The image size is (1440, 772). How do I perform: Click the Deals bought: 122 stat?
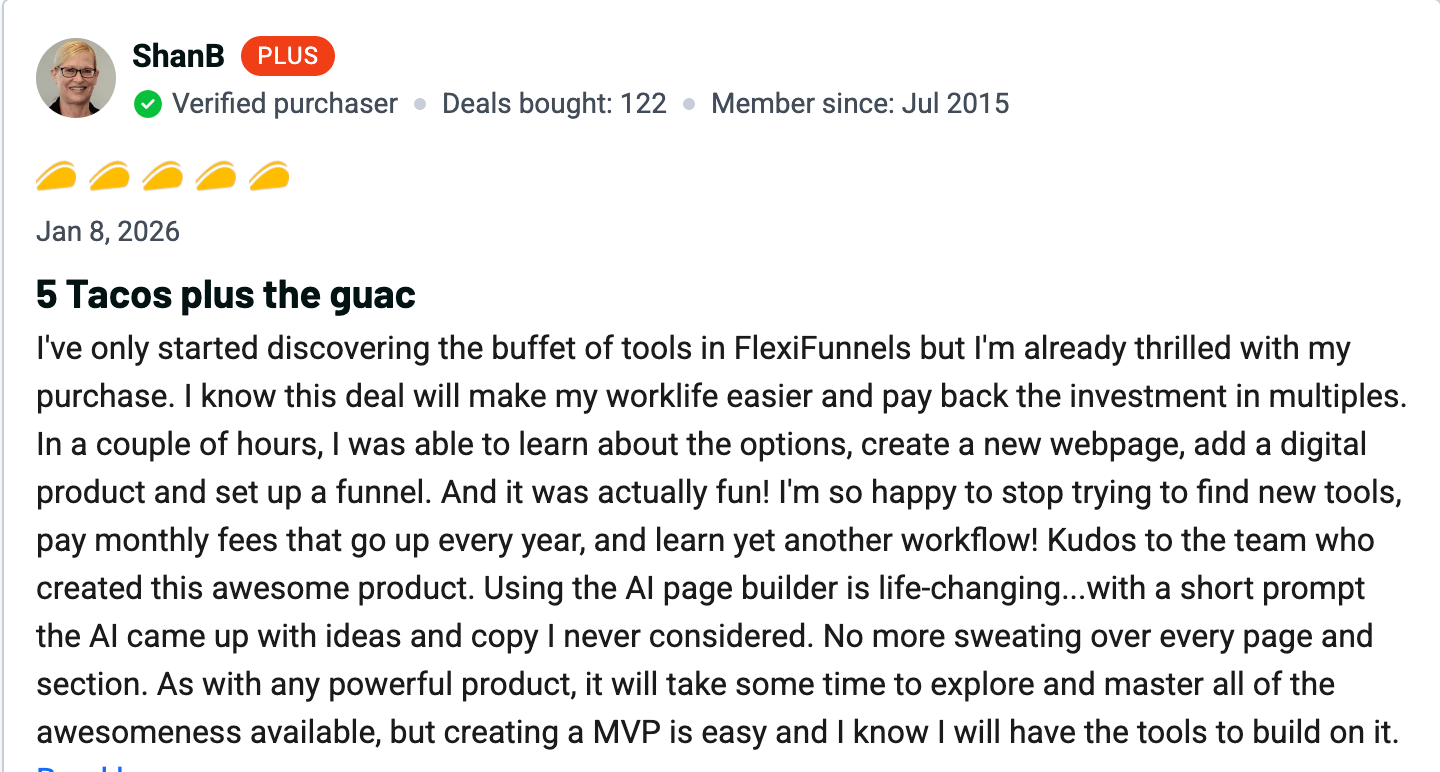click(x=554, y=104)
